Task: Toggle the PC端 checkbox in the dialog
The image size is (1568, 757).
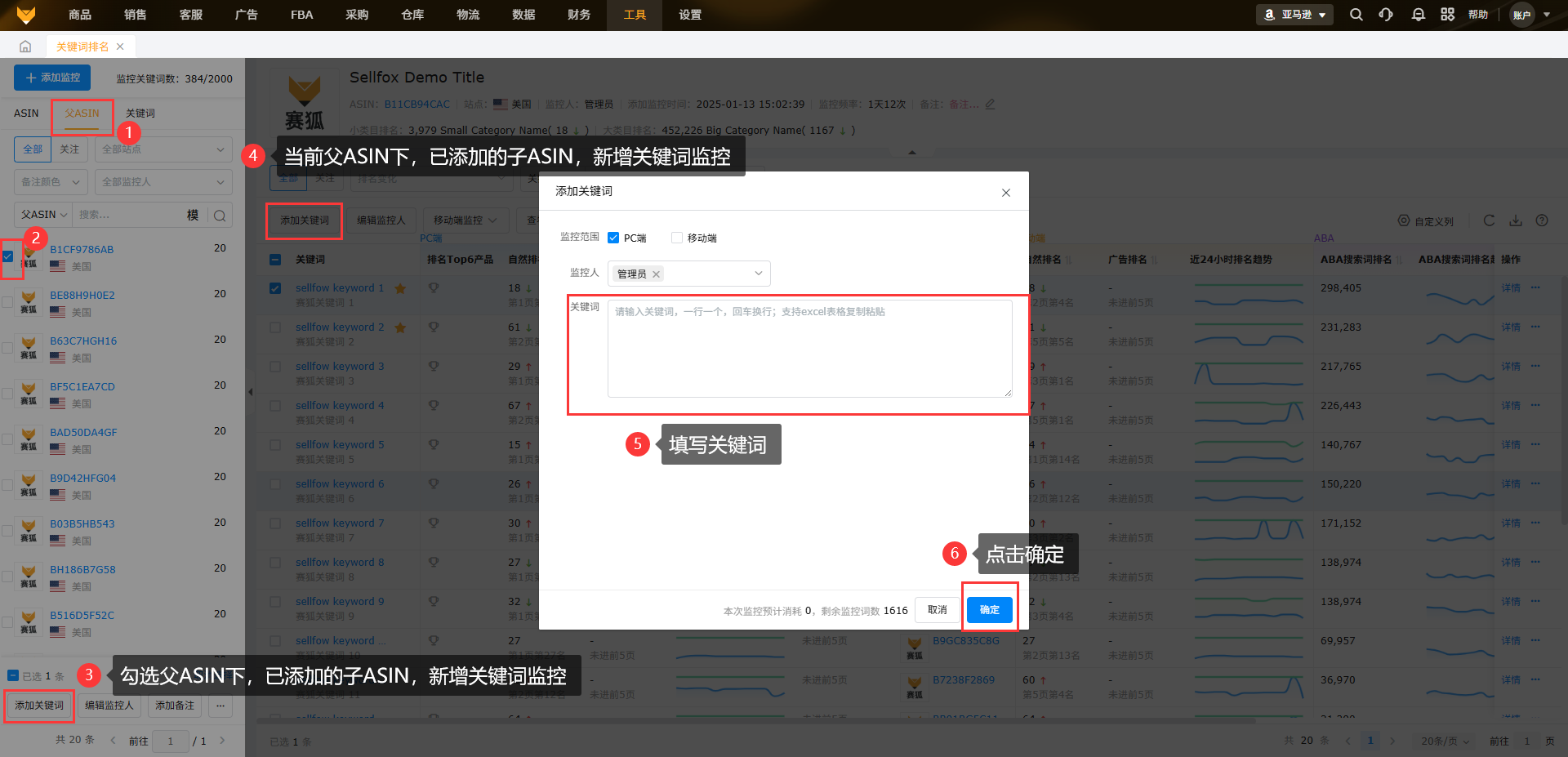Action: (613, 238)
